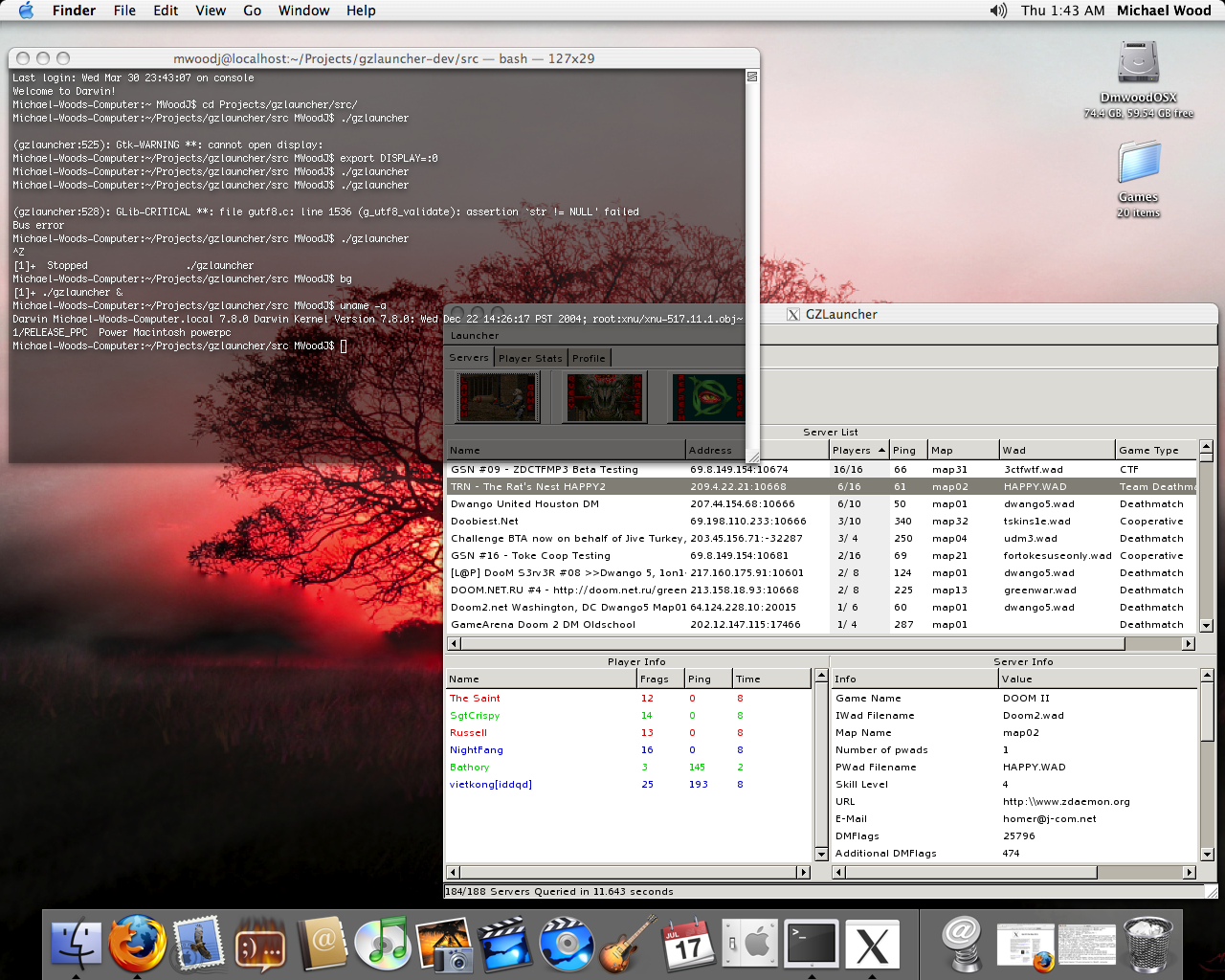Screen dimensions: 1225x980
Task: Open the Profile tab
Action: [x=589, y=358]
